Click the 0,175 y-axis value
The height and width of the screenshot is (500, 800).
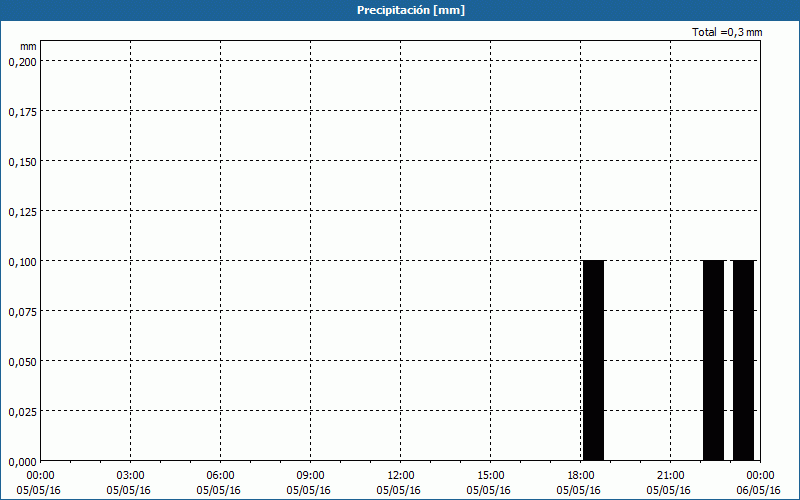[x=22, y=112]
